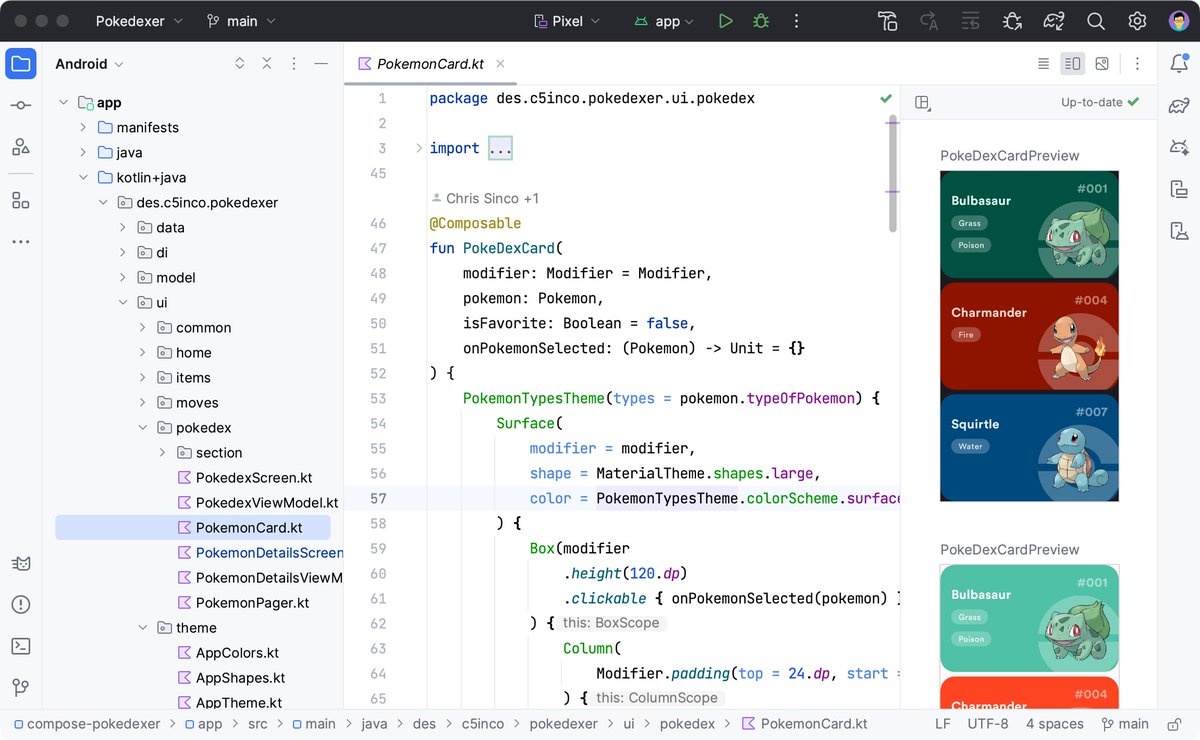Screen dimensions: 1200x740
Task: Open the Pokedexer project dropdown
Action: click(139, 21)
